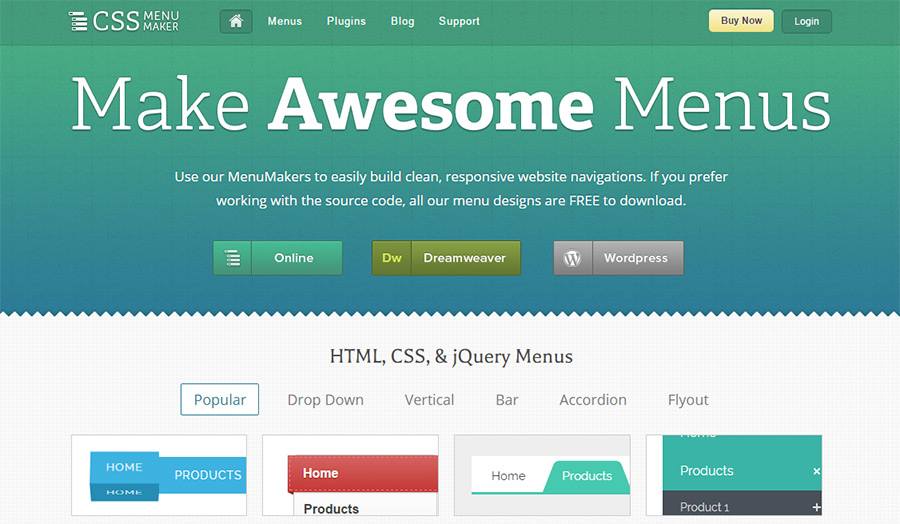The height and width of the screenshot is (524, 900).
Task: Click the WordPress logo icon
Action: click(x=573, y=258)
